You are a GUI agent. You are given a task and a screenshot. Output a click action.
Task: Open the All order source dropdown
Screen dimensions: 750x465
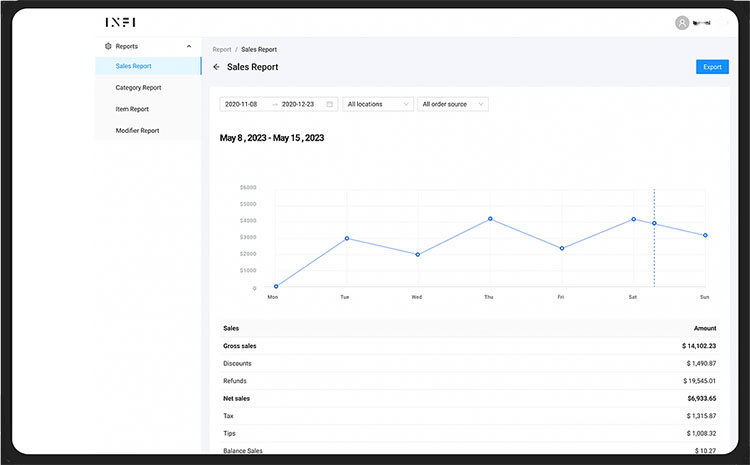click(x=453, y=104)
